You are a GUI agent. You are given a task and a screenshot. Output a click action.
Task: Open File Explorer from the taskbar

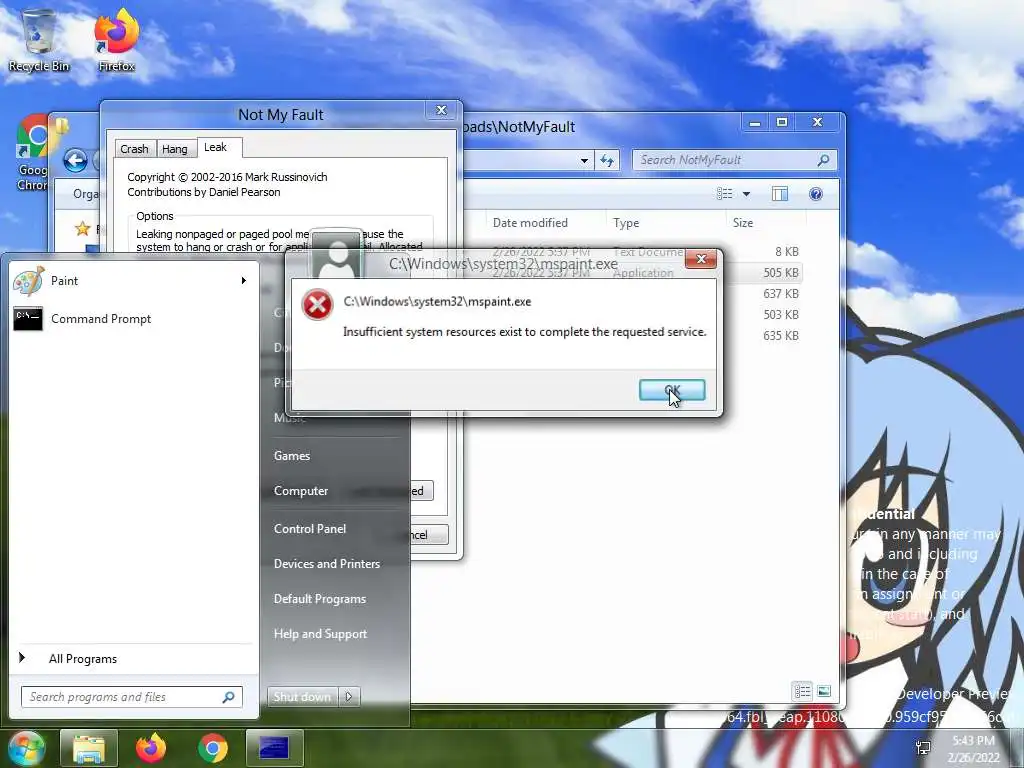point(89,748)
